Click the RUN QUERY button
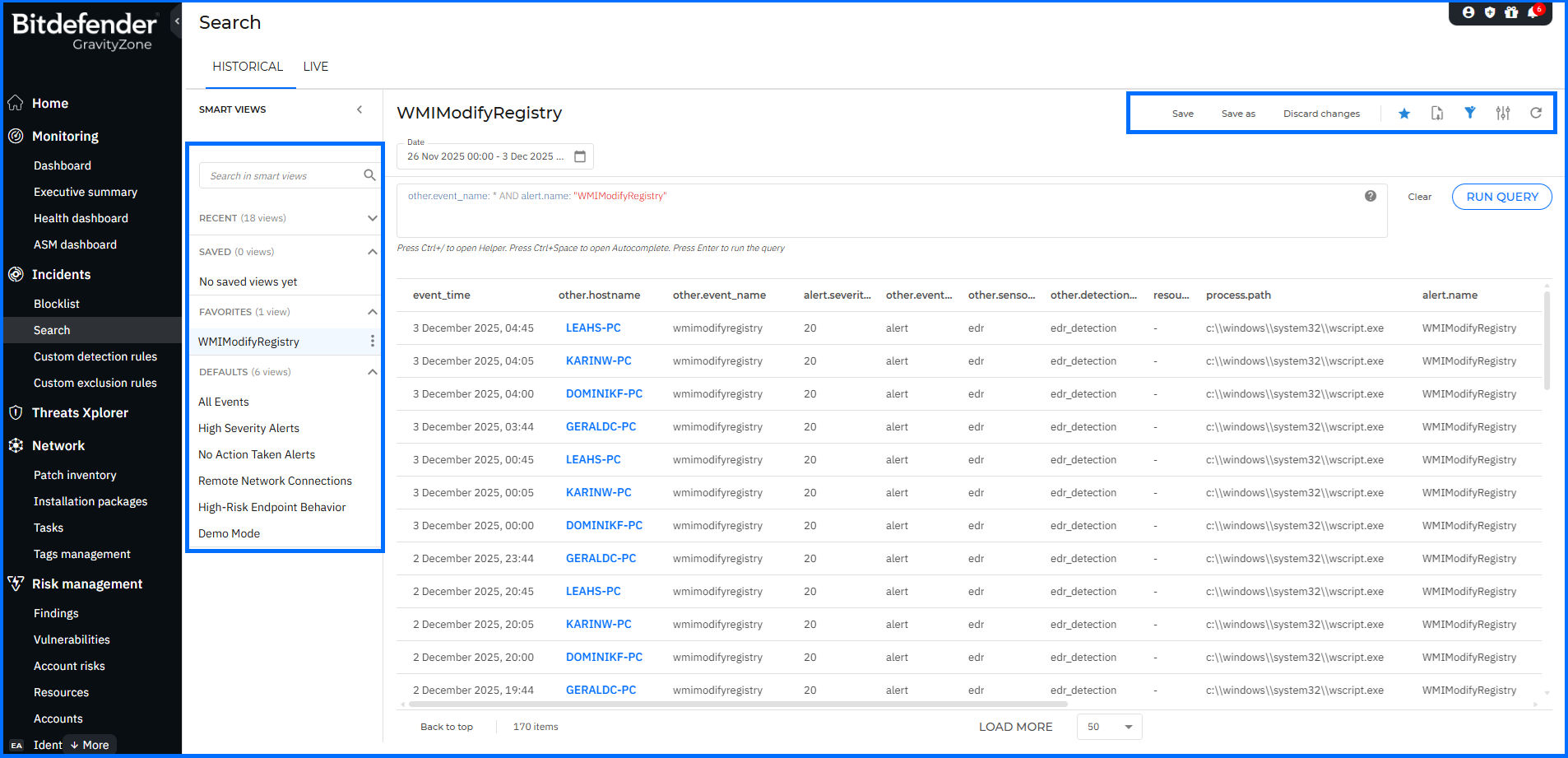The height and width of the screenshot is (758, 1568). 1501,196
